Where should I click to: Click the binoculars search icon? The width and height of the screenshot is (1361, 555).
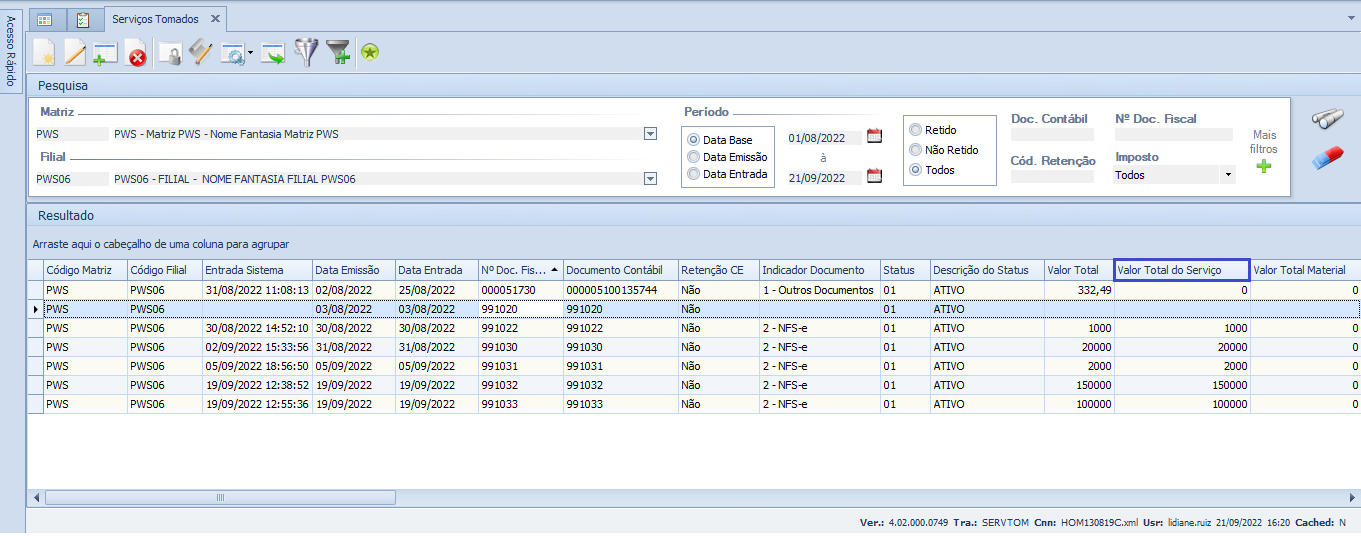click(1327, 119)
